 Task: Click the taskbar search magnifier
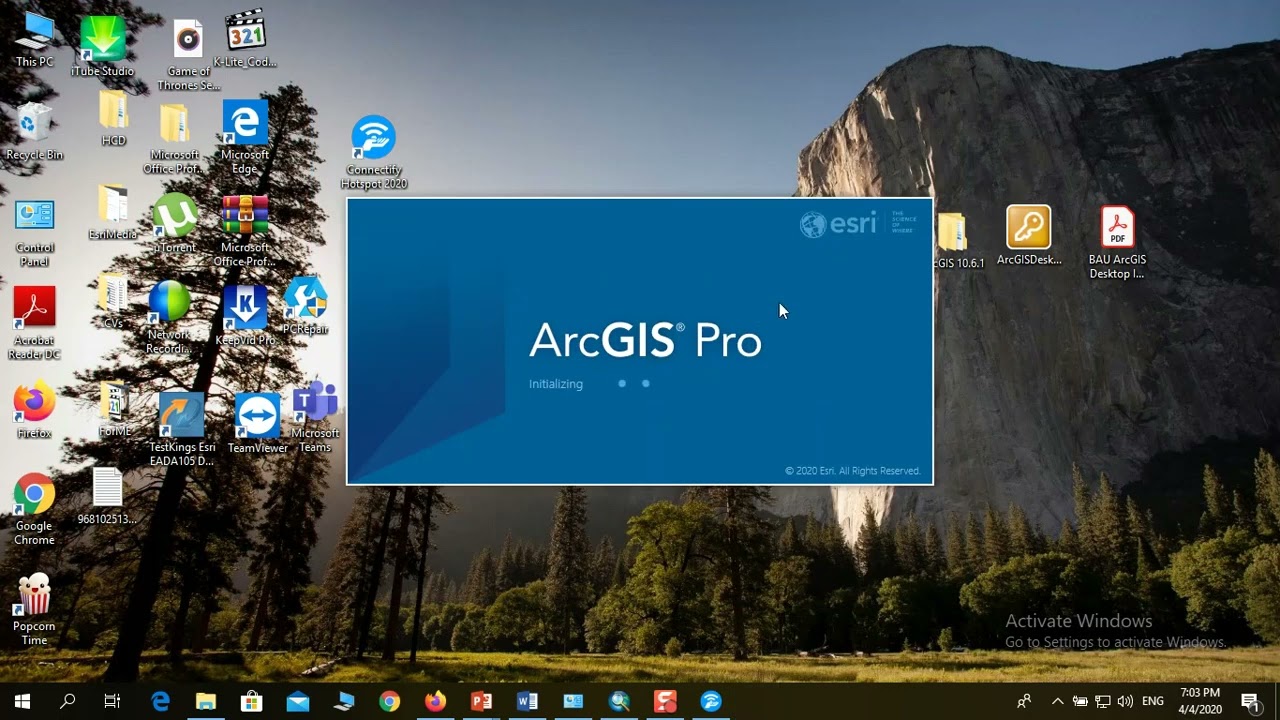[x=67, y=701]
